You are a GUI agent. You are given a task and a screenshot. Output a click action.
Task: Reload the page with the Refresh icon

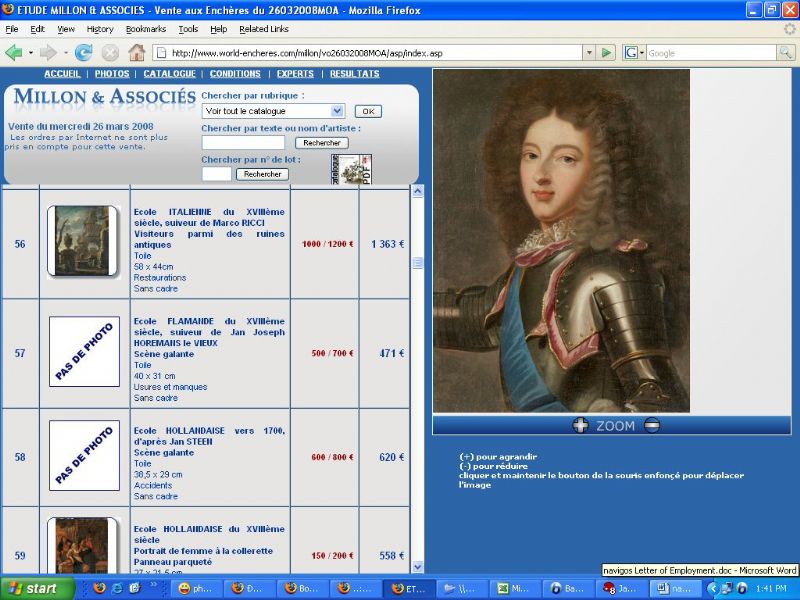point(83,52)
